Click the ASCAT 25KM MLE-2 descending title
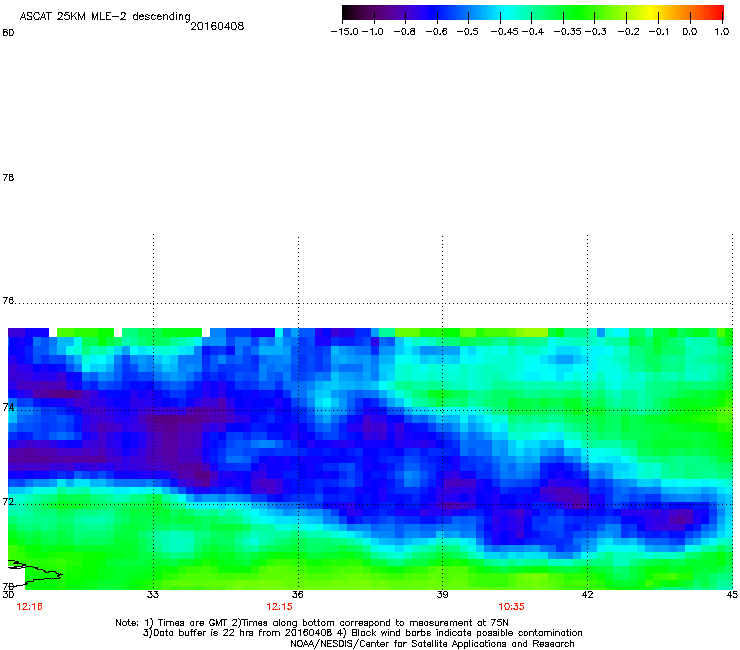Image resolution: width=740 pixels, height=650 pixels. pyautogui.click(x=105, y=17)
